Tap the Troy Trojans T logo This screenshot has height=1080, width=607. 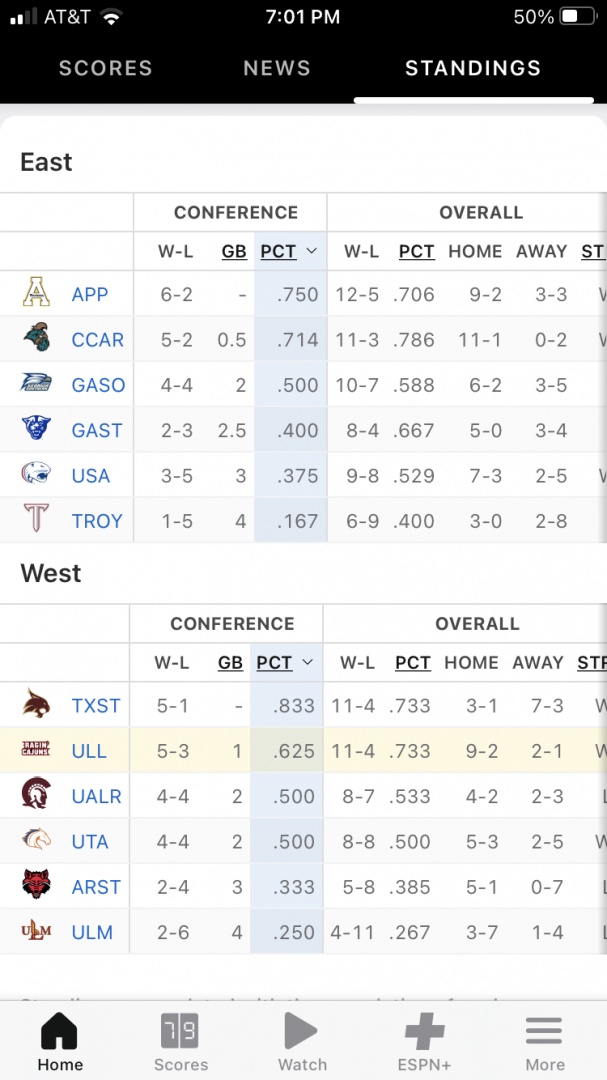[x=36, y=520]
